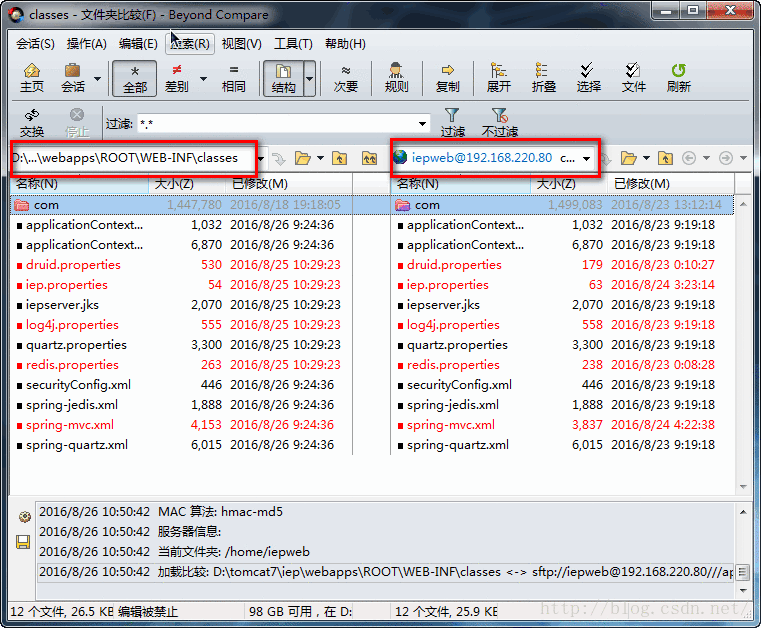Image resolution: width=761 pixels, height=628 pixels.
Task: Open left path history dropdown arrow
Action: pyautogui.click(x=261, y=158)
